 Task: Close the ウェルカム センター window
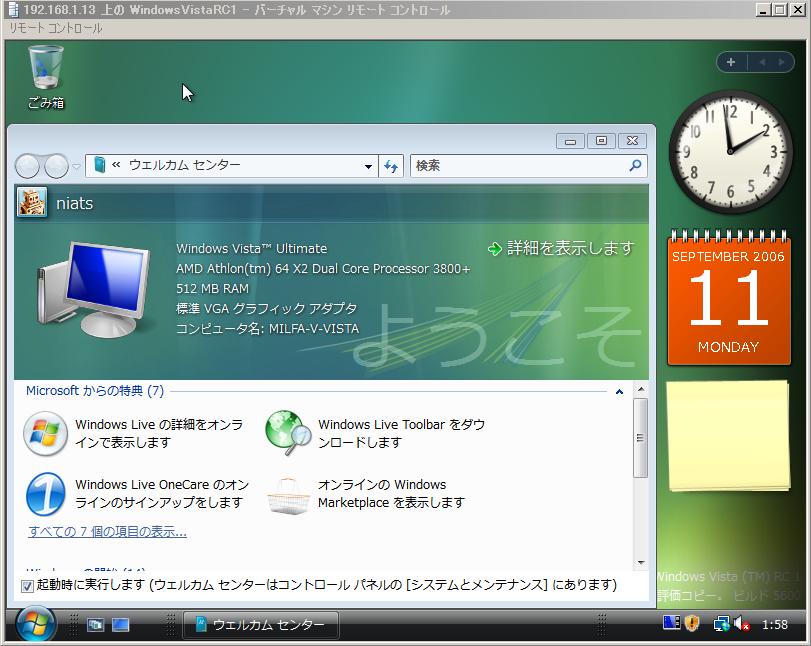[x=632, y=141]
